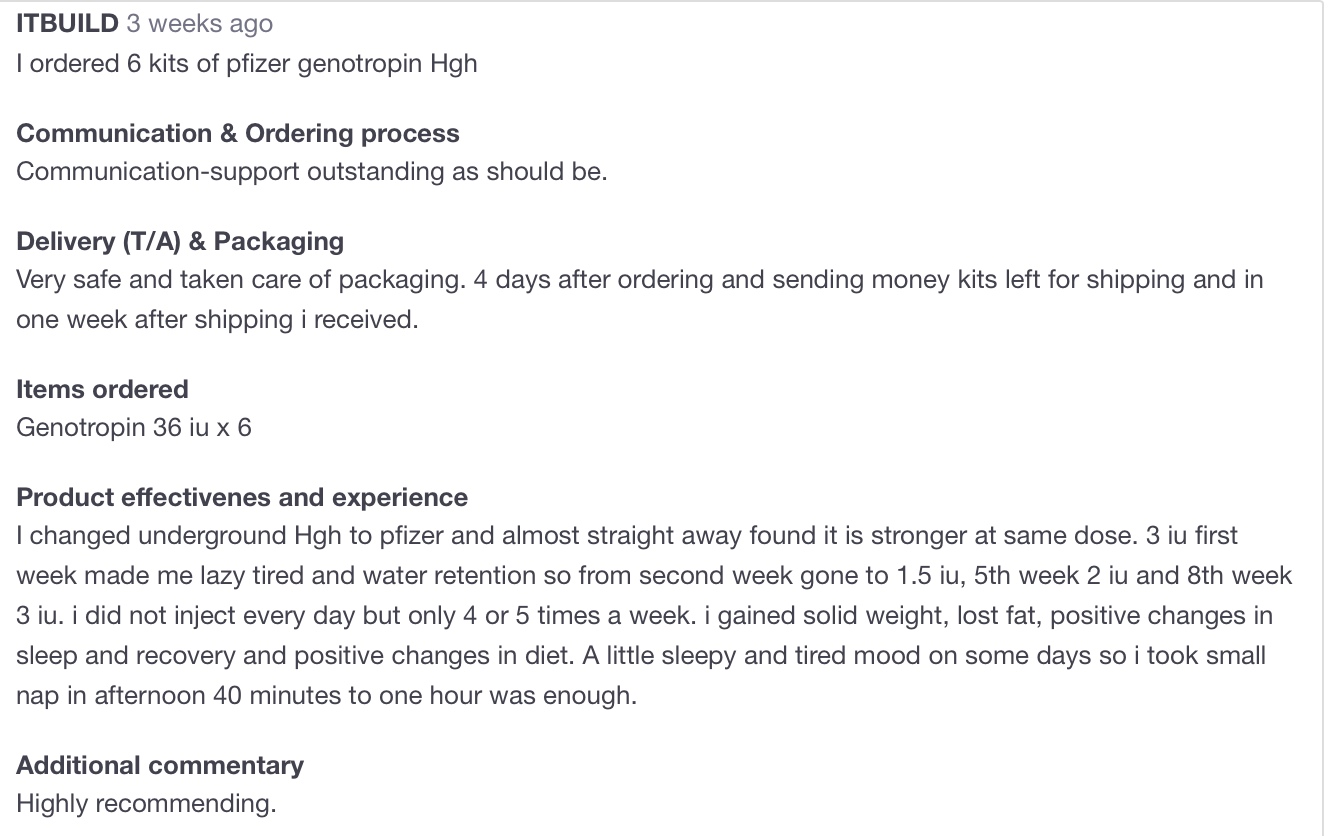
Task: Select the "Additional commentary" heading
Action: (160, 765)
